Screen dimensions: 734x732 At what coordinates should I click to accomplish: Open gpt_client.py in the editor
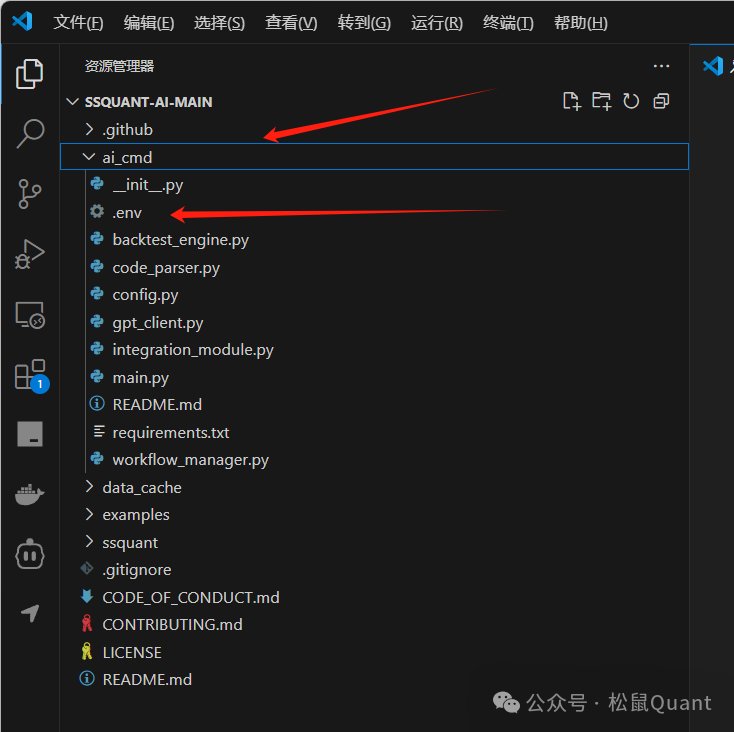(157, 323)
